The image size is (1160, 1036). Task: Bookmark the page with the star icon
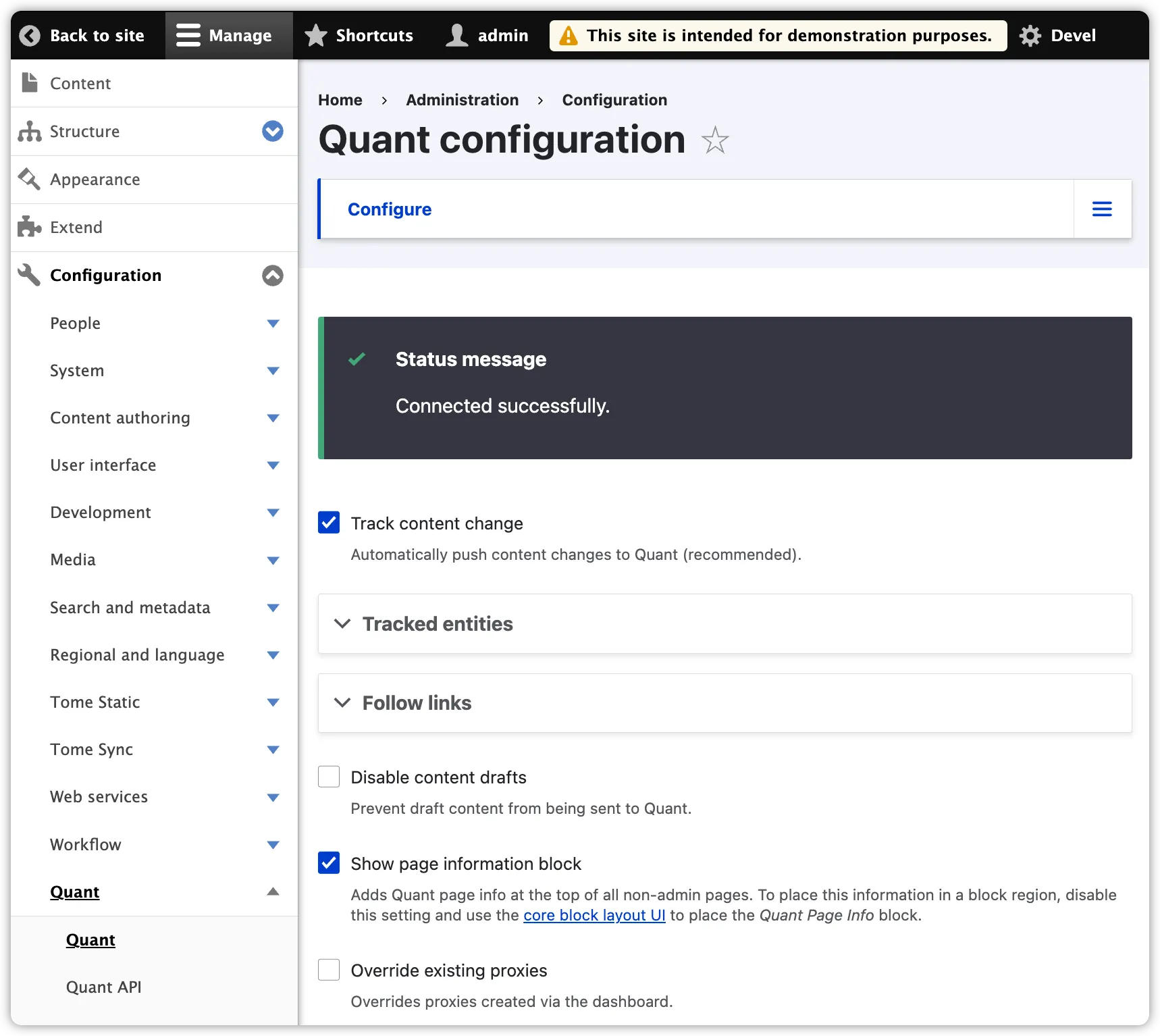(714, 140)
